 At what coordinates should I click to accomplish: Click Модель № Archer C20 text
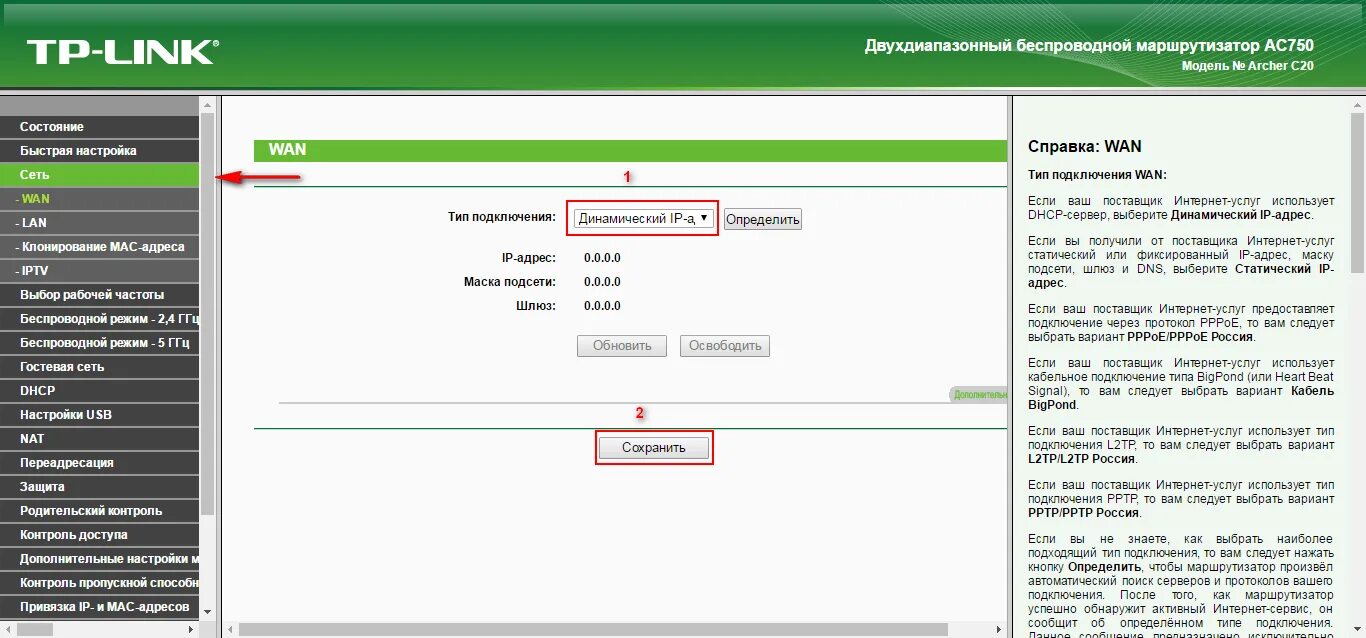(x=1247, y=66)
